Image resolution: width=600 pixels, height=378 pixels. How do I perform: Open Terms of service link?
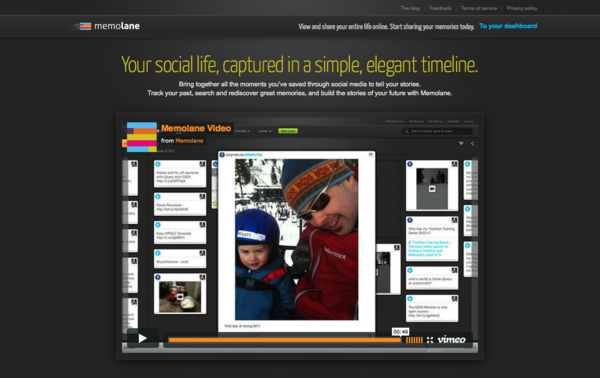(479, 8)
